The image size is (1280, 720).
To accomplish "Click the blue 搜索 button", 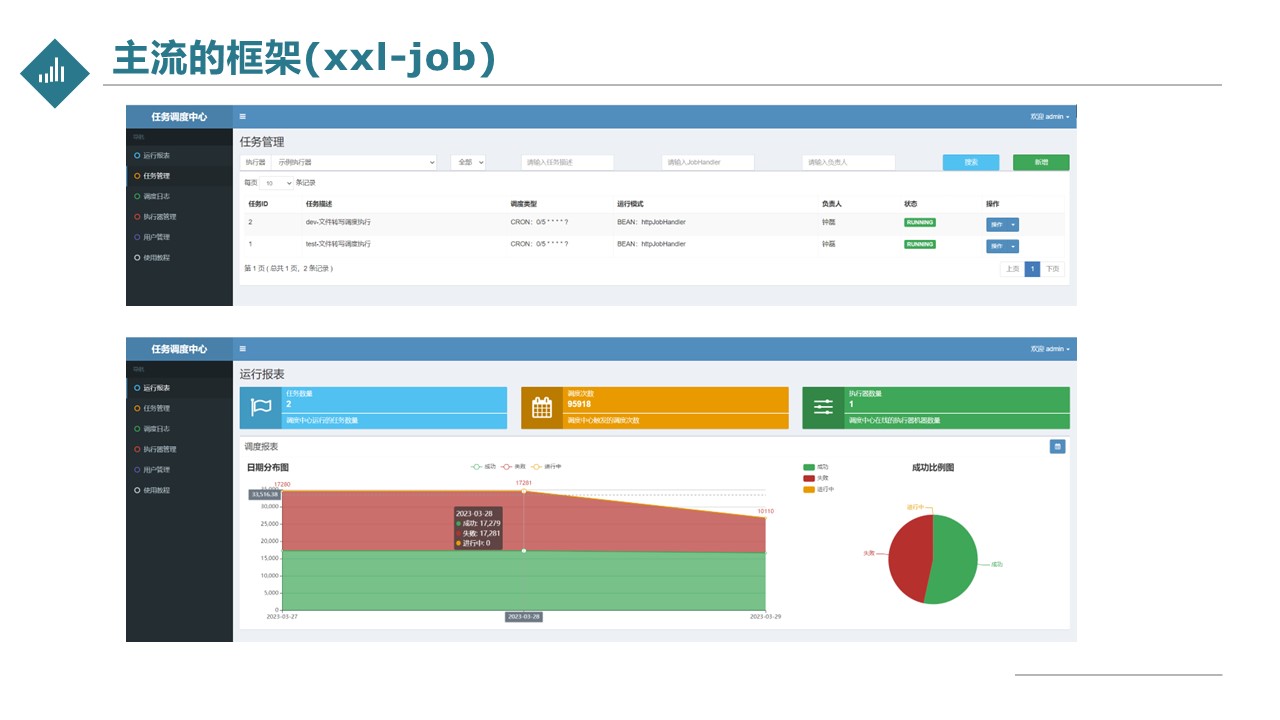I will (x=970, y=162).
